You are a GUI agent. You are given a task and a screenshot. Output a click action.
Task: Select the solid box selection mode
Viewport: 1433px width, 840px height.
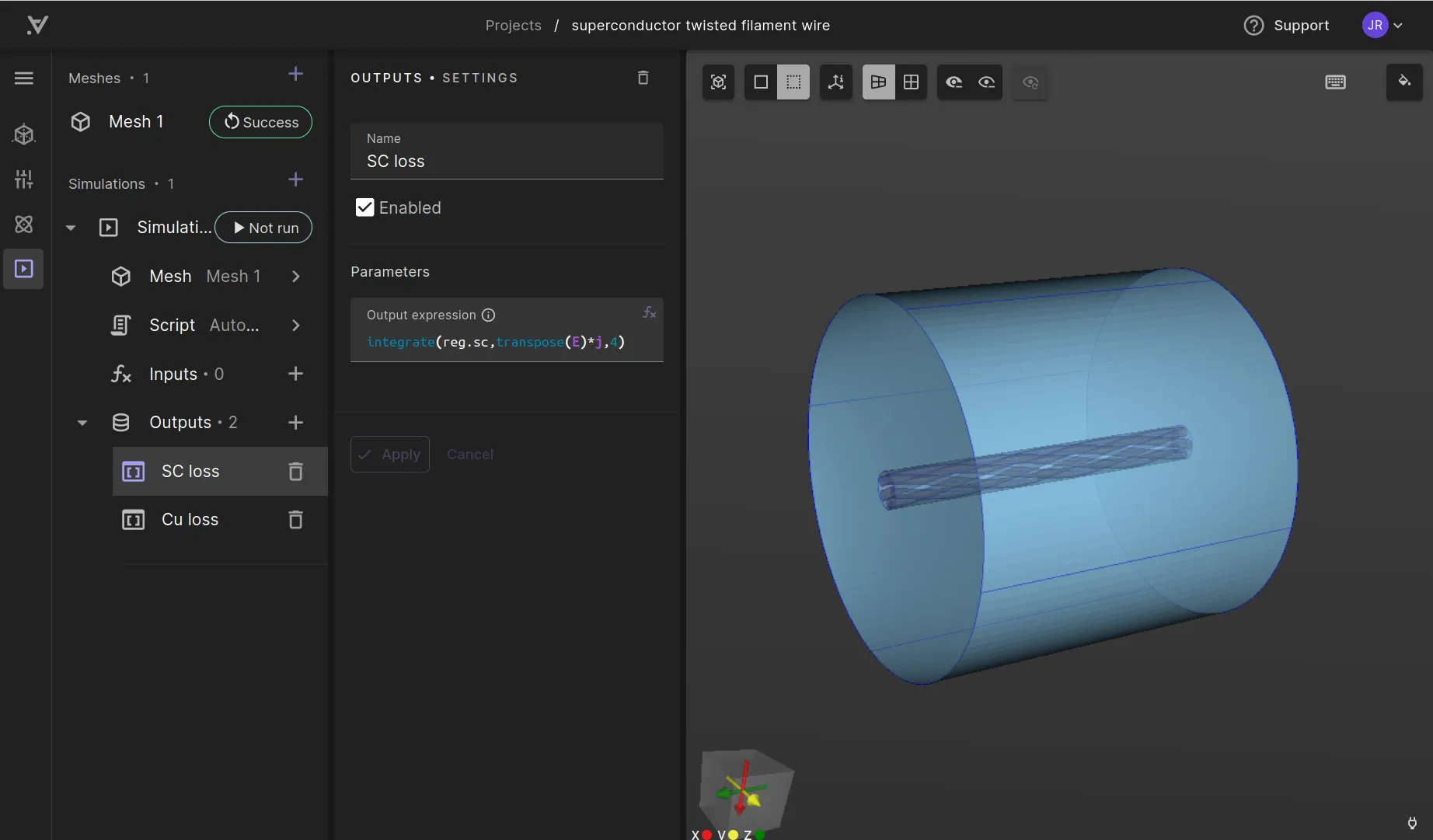(761, 82)
